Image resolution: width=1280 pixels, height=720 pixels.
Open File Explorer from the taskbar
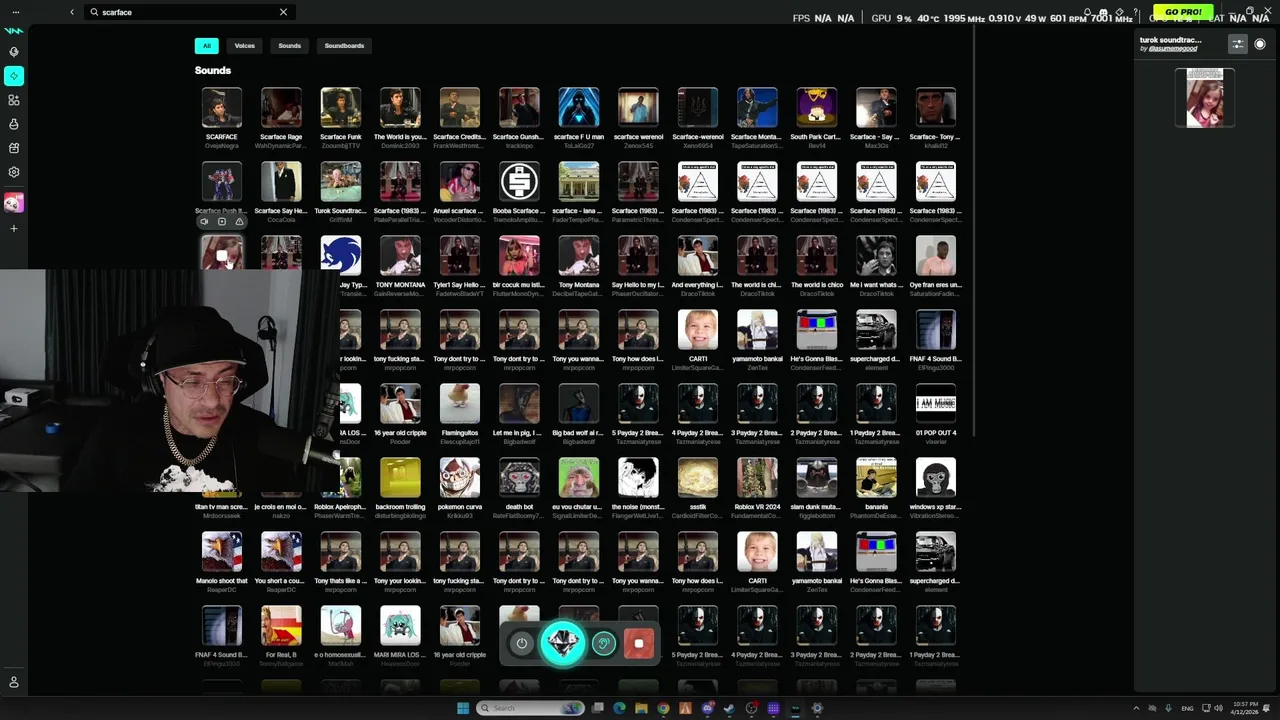click(641, 708)
